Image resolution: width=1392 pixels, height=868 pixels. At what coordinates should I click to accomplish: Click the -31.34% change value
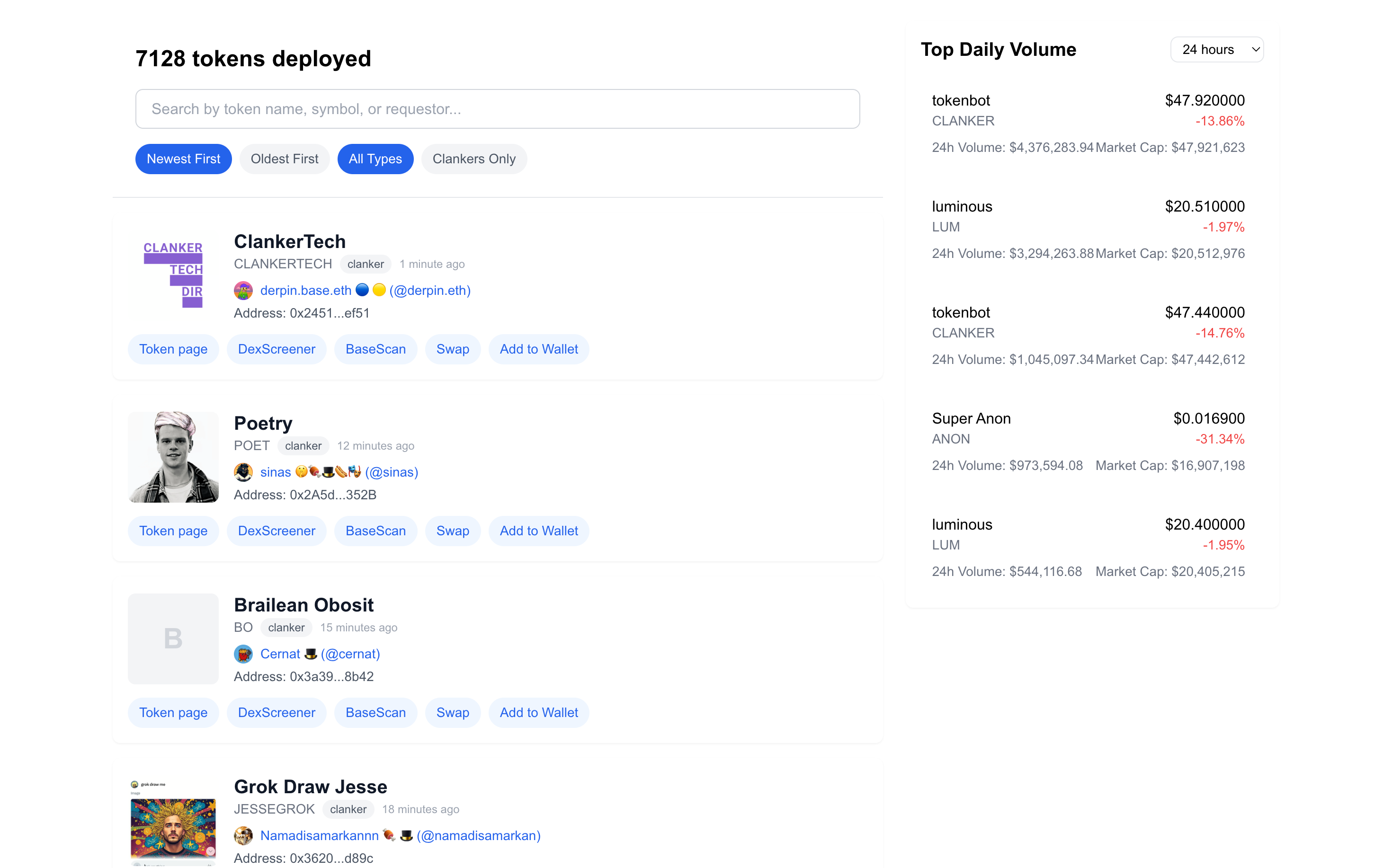(1220, 439)
